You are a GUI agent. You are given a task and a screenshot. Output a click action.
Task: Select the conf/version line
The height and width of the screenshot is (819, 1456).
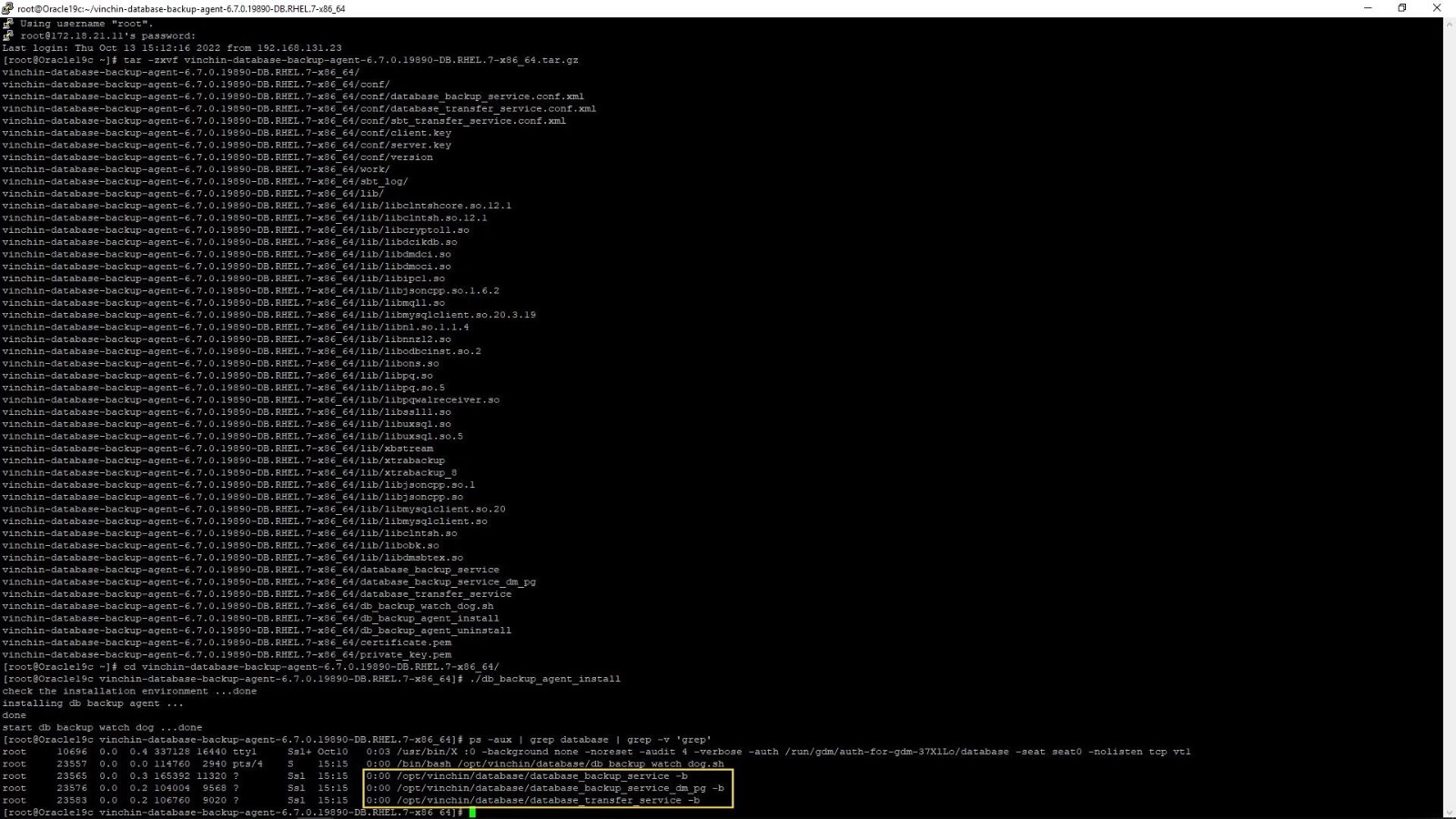(x=217, y=157)
